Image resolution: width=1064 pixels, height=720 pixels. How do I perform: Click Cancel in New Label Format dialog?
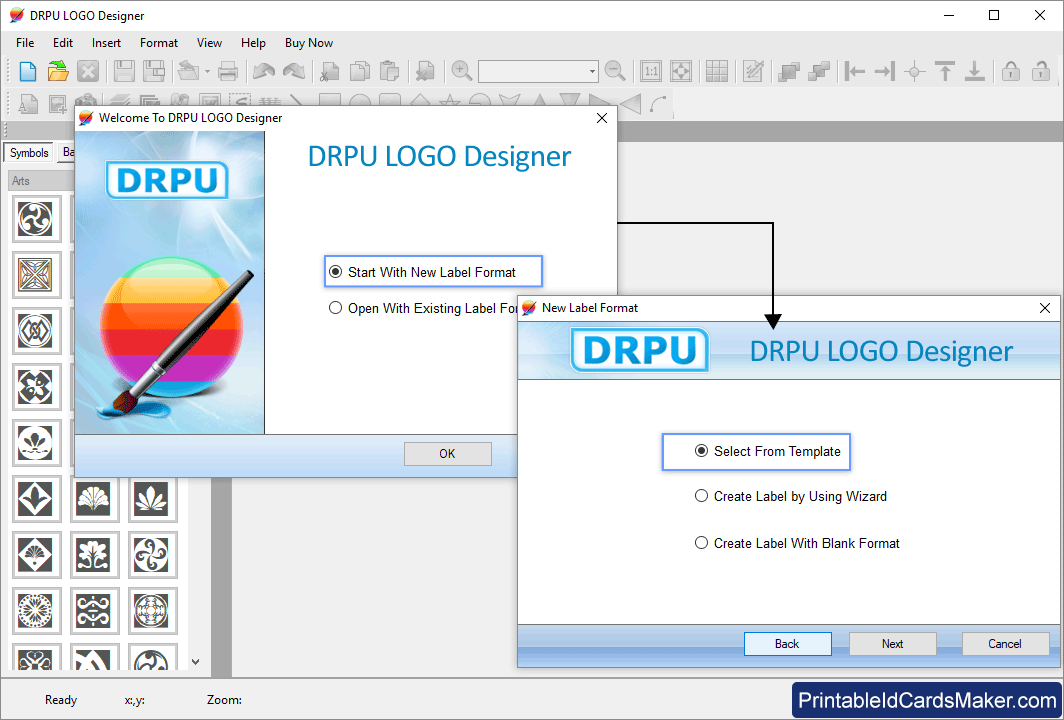[x=1005, y=644]
